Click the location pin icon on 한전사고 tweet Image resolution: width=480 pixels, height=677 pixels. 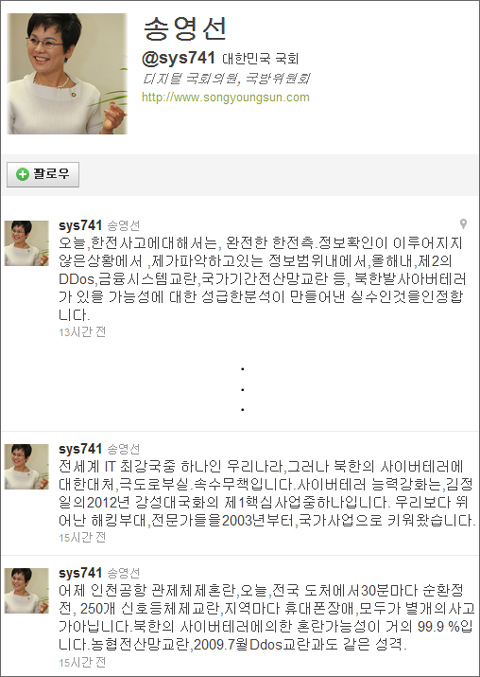click(x=463, y=224)
